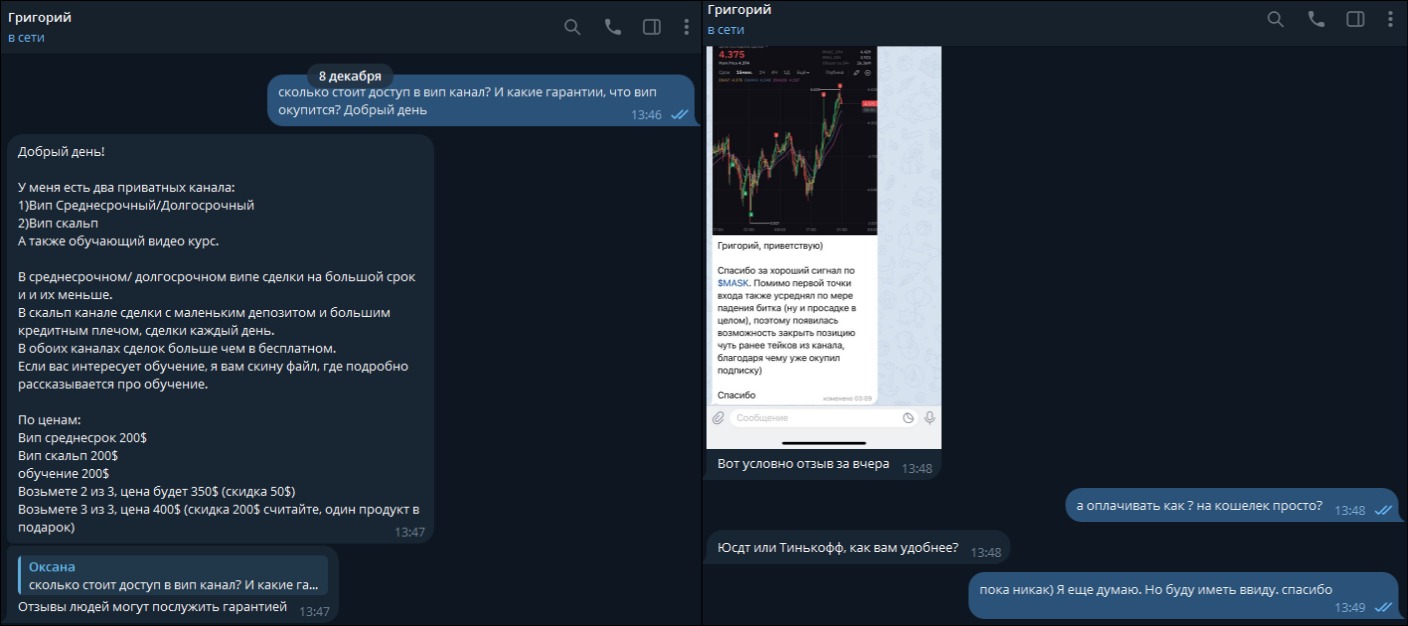Click the timer icon inside the Сообщение field

click(x=908, y=418)
